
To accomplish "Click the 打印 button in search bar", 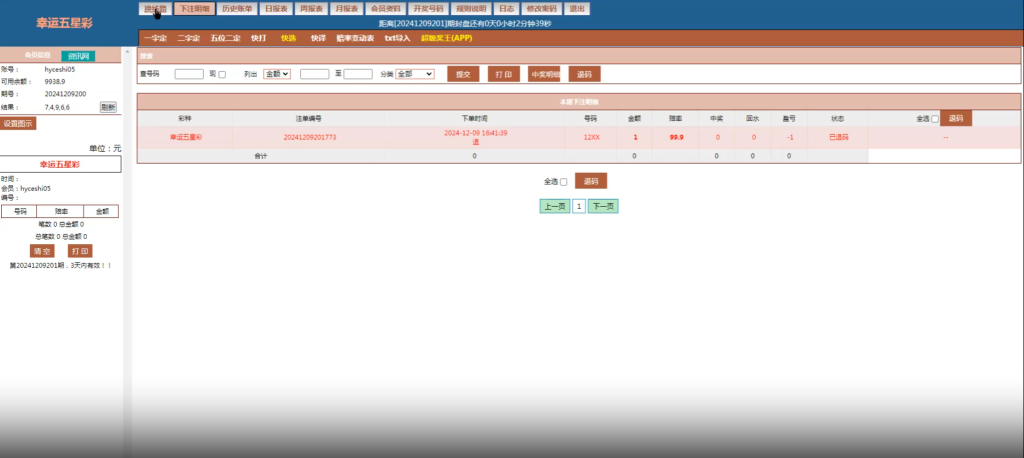I will (503, 74).
